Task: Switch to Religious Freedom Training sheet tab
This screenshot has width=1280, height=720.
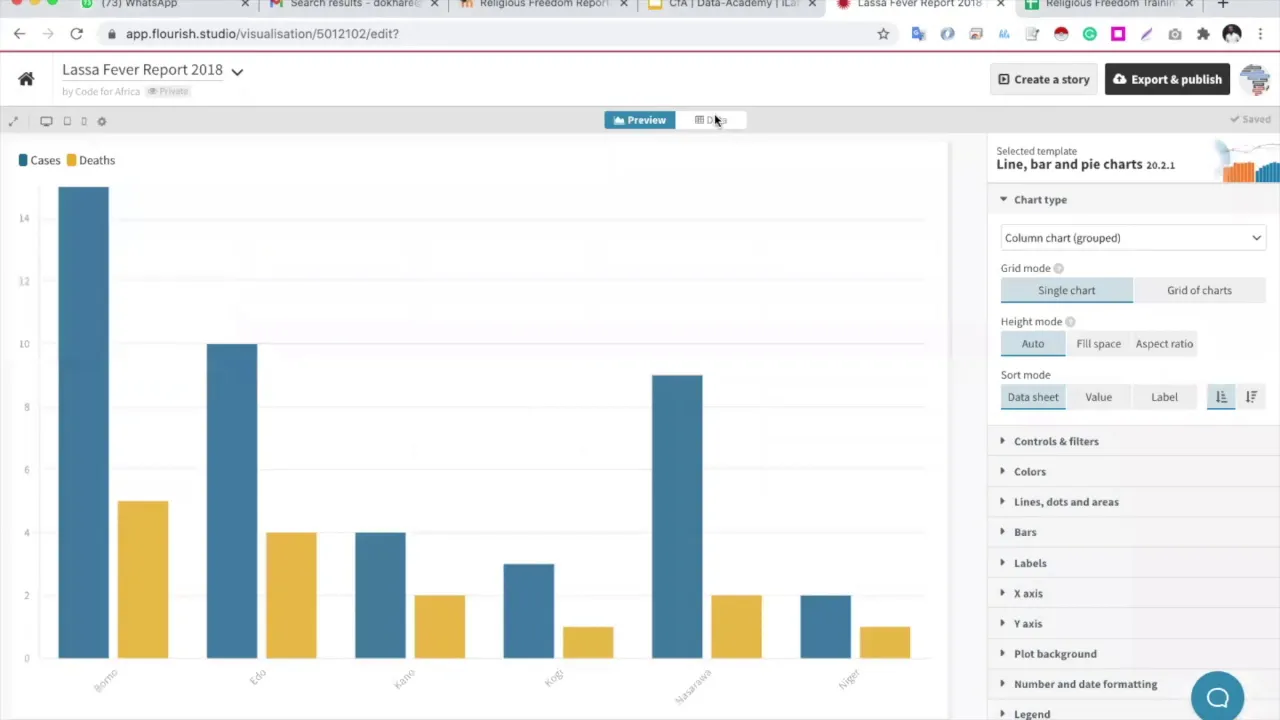Action: tap(1109, 4)
